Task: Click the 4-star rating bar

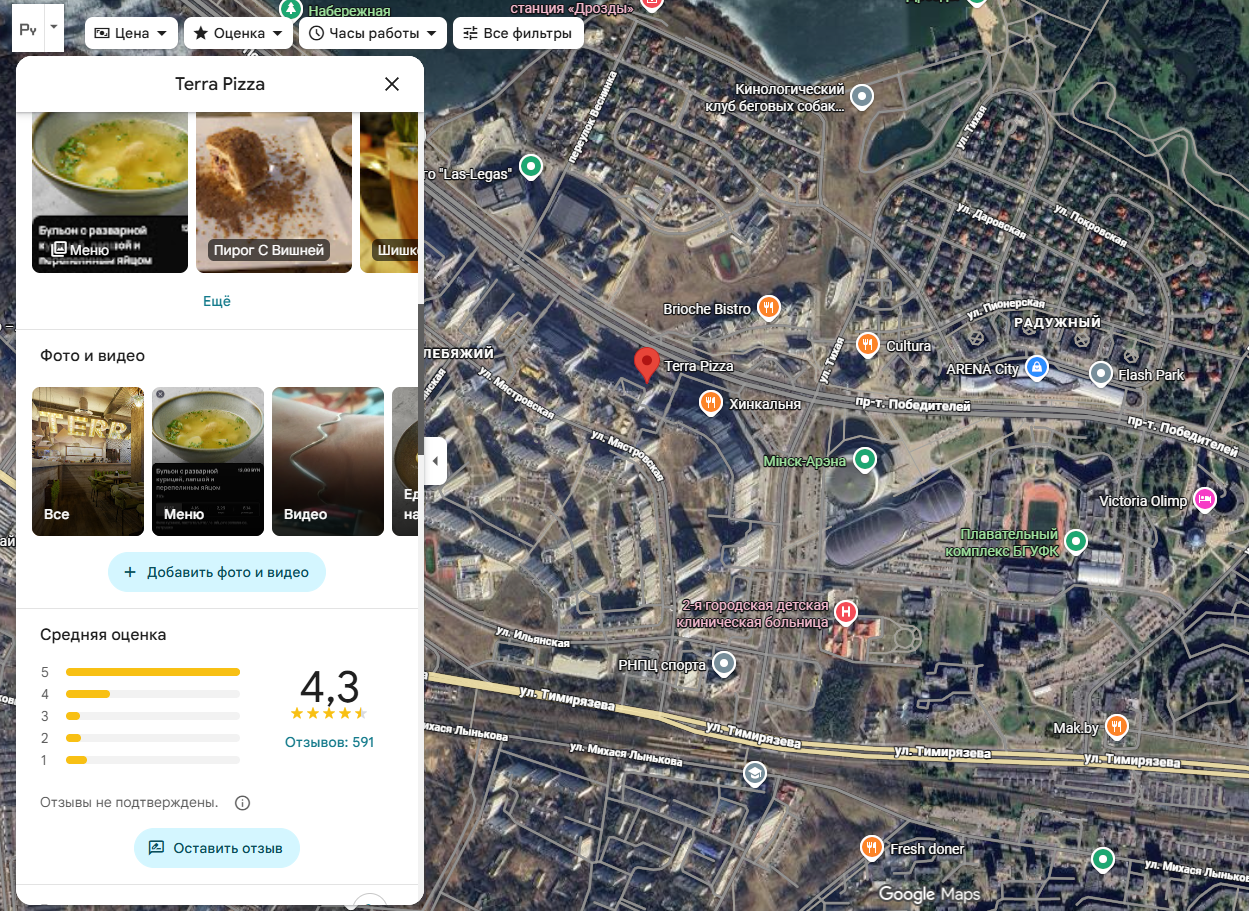Action: pos(153,694)
